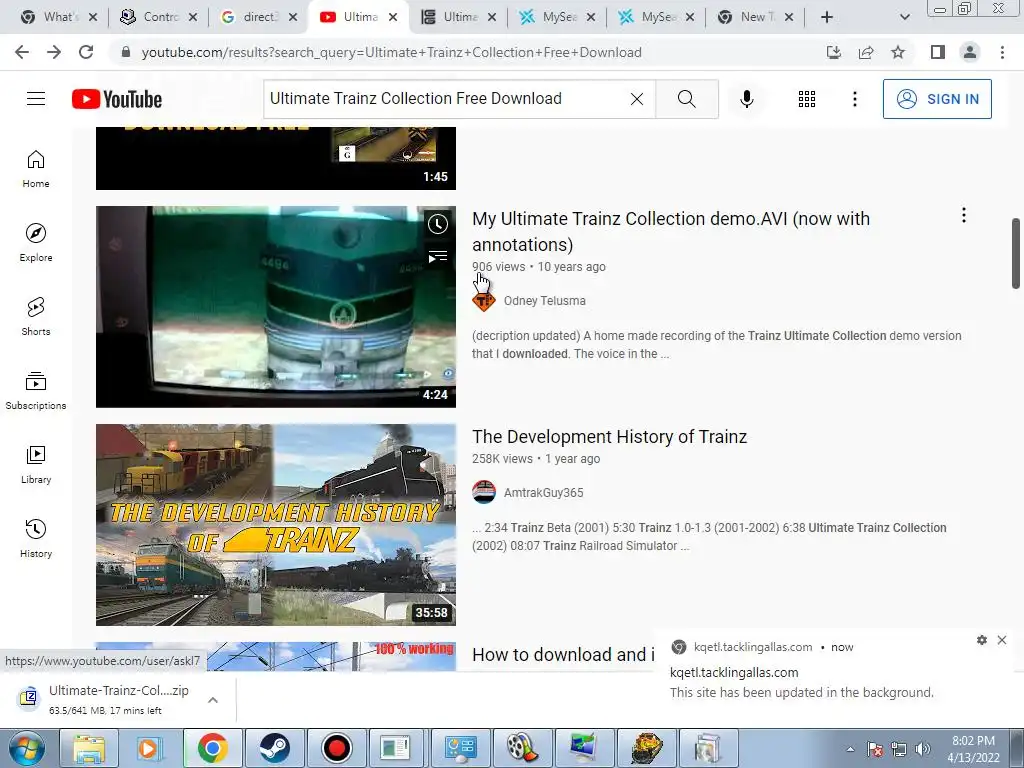Open Odney Telusma channel link

(545, 301)
